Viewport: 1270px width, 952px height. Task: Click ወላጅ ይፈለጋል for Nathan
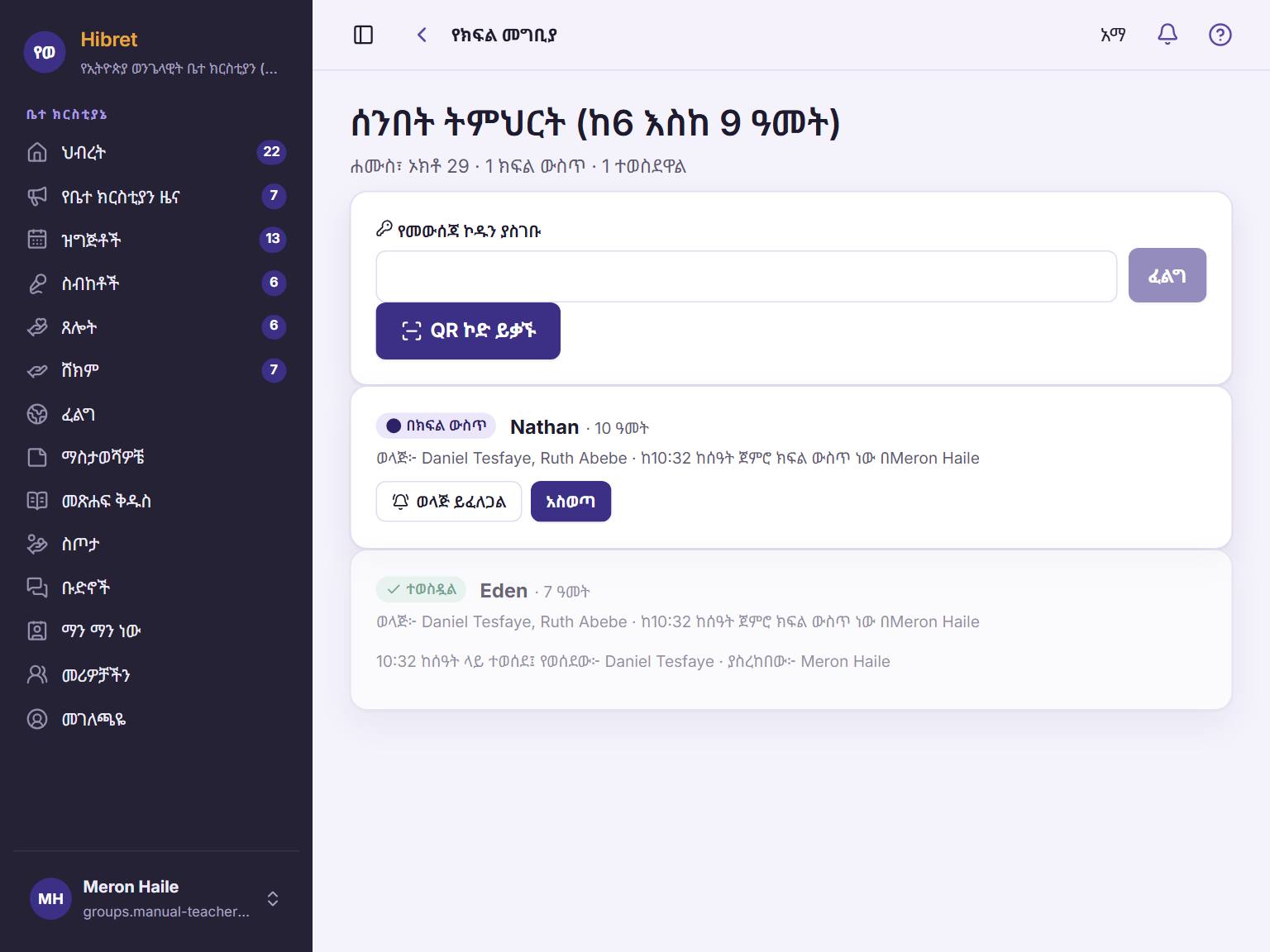tap(449, 502)
